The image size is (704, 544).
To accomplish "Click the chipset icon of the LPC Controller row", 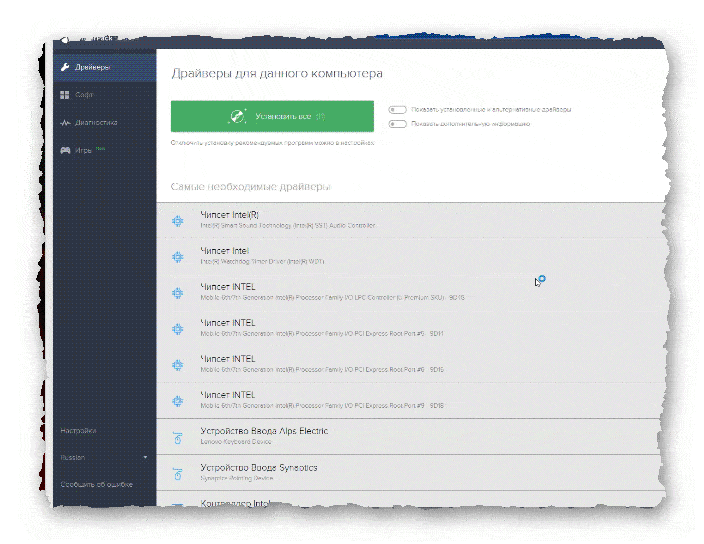I will tap(178, 293).
